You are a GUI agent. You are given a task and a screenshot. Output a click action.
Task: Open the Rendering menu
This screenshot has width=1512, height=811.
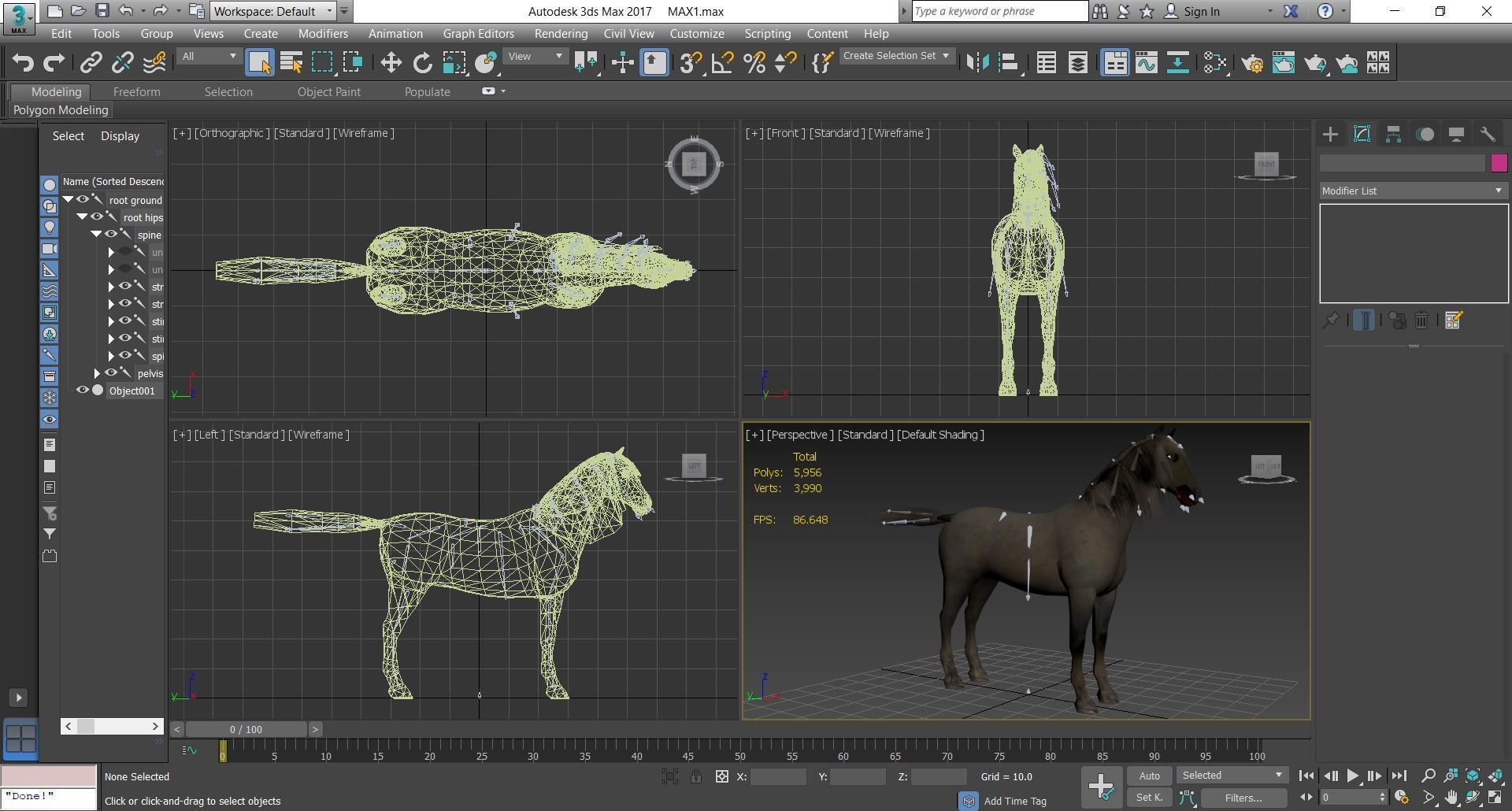click(x=561, y=34)
